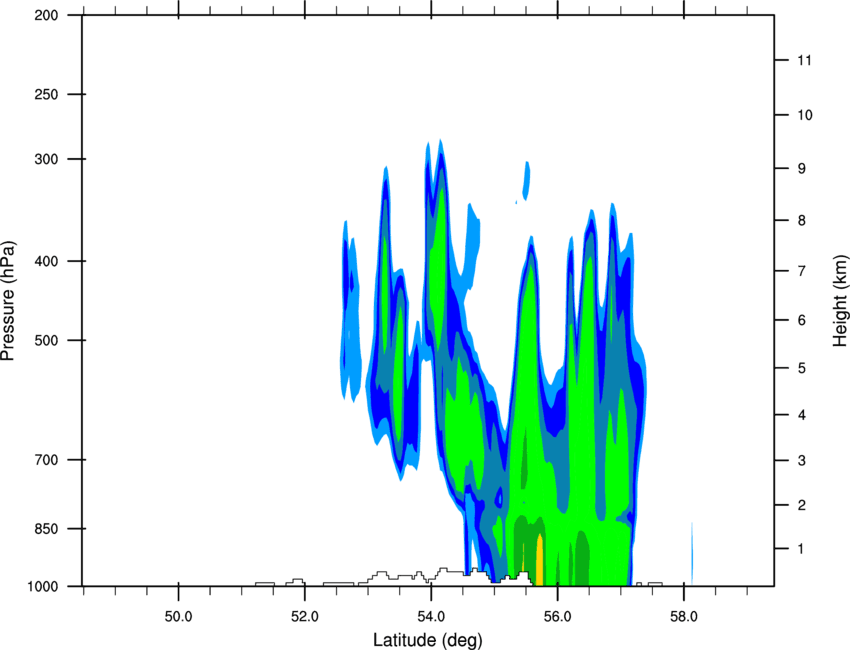Click the '300' pressure tick label
This screenshot has width=850, height=650.
click(x=46, y=159)
